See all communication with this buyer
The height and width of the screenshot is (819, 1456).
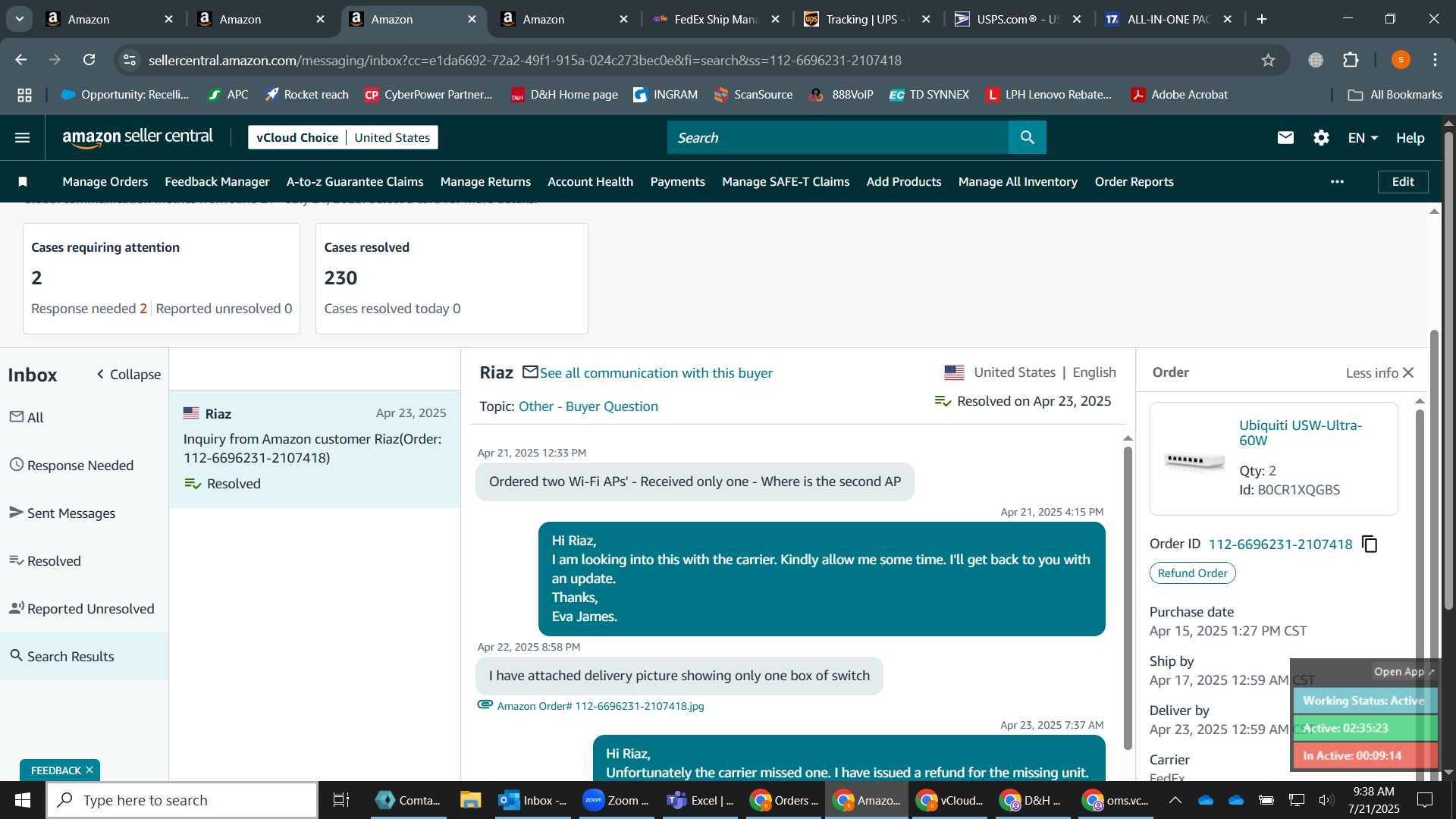coord(656,372)
